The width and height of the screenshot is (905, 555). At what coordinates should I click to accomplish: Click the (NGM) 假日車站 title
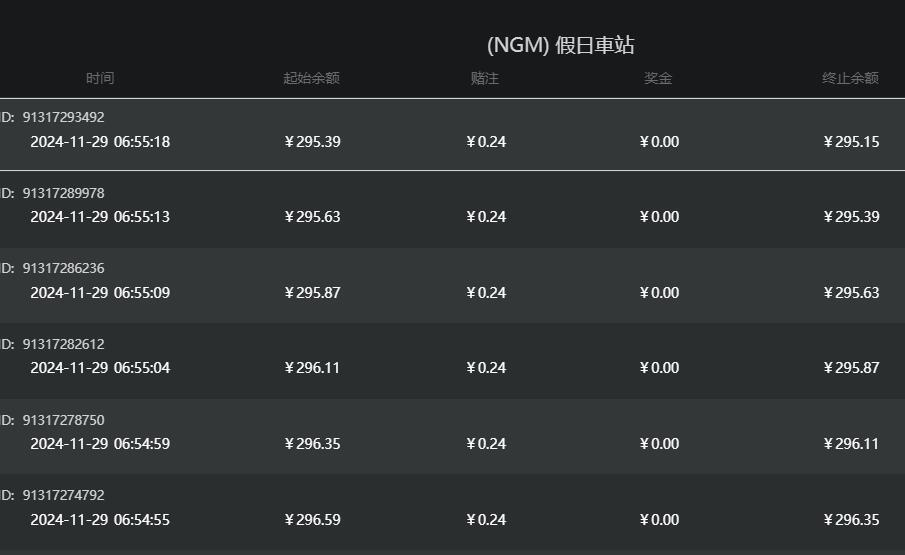[560, 45]
